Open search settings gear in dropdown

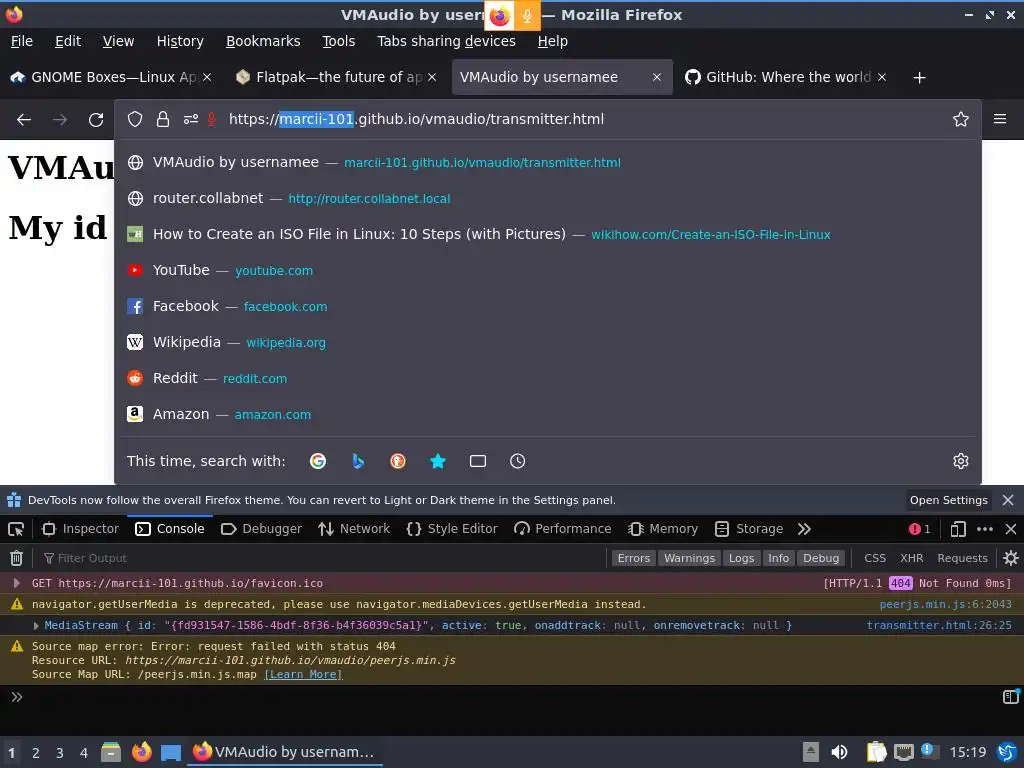[x=961, y=461]
